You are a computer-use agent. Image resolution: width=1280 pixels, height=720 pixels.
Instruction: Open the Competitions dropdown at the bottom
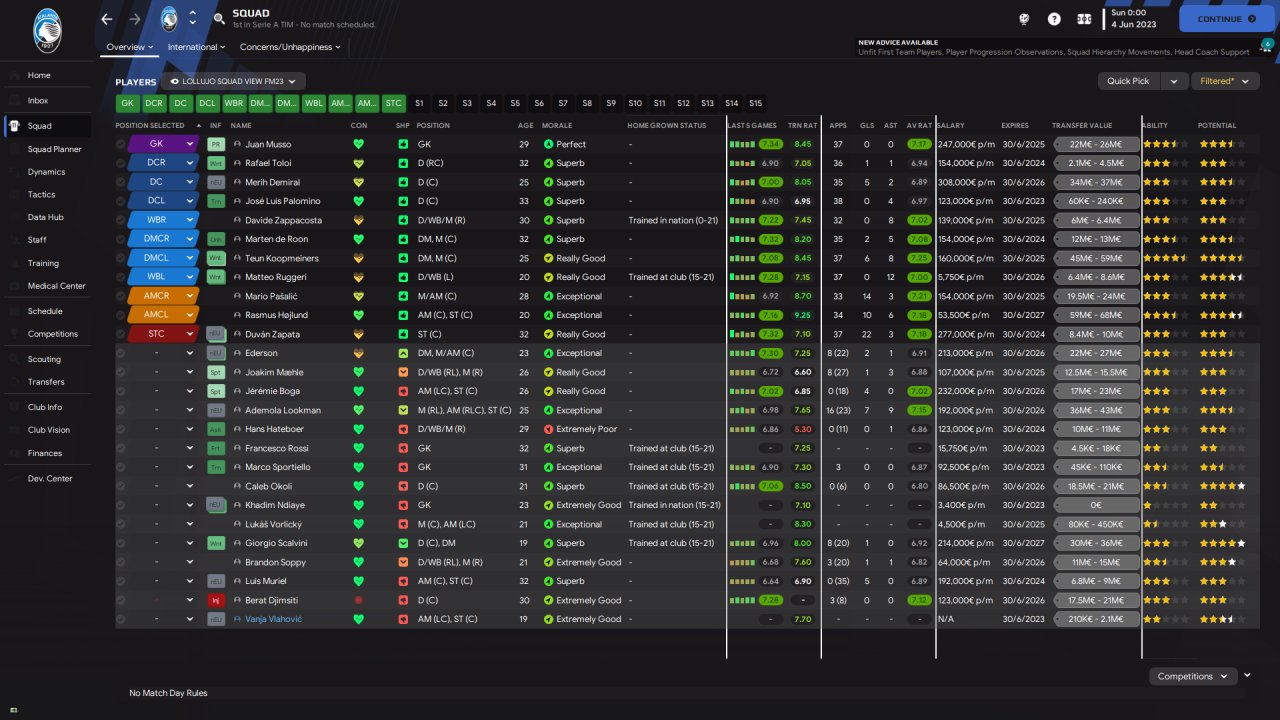pyautogui.click(x=1192, y=676)
